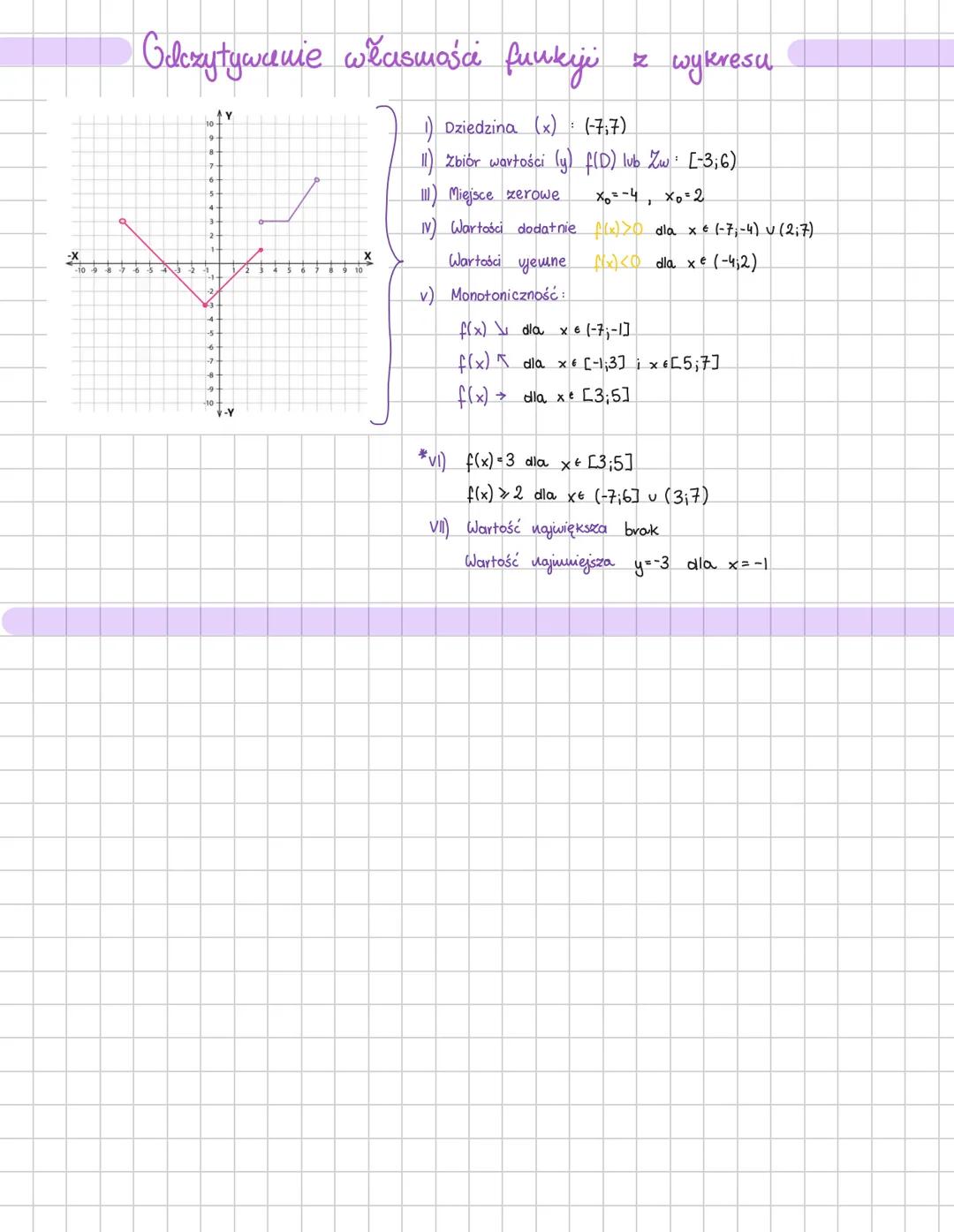Viewport: 954px width, 1232px height.
Task: Click the asterisk beside item VI
Action: pos(422,456)
